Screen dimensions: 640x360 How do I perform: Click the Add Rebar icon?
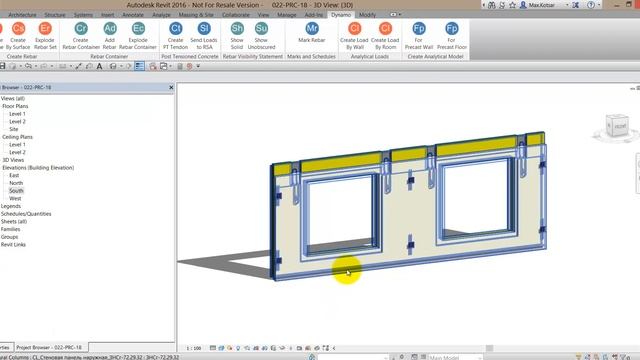(109, 29)
